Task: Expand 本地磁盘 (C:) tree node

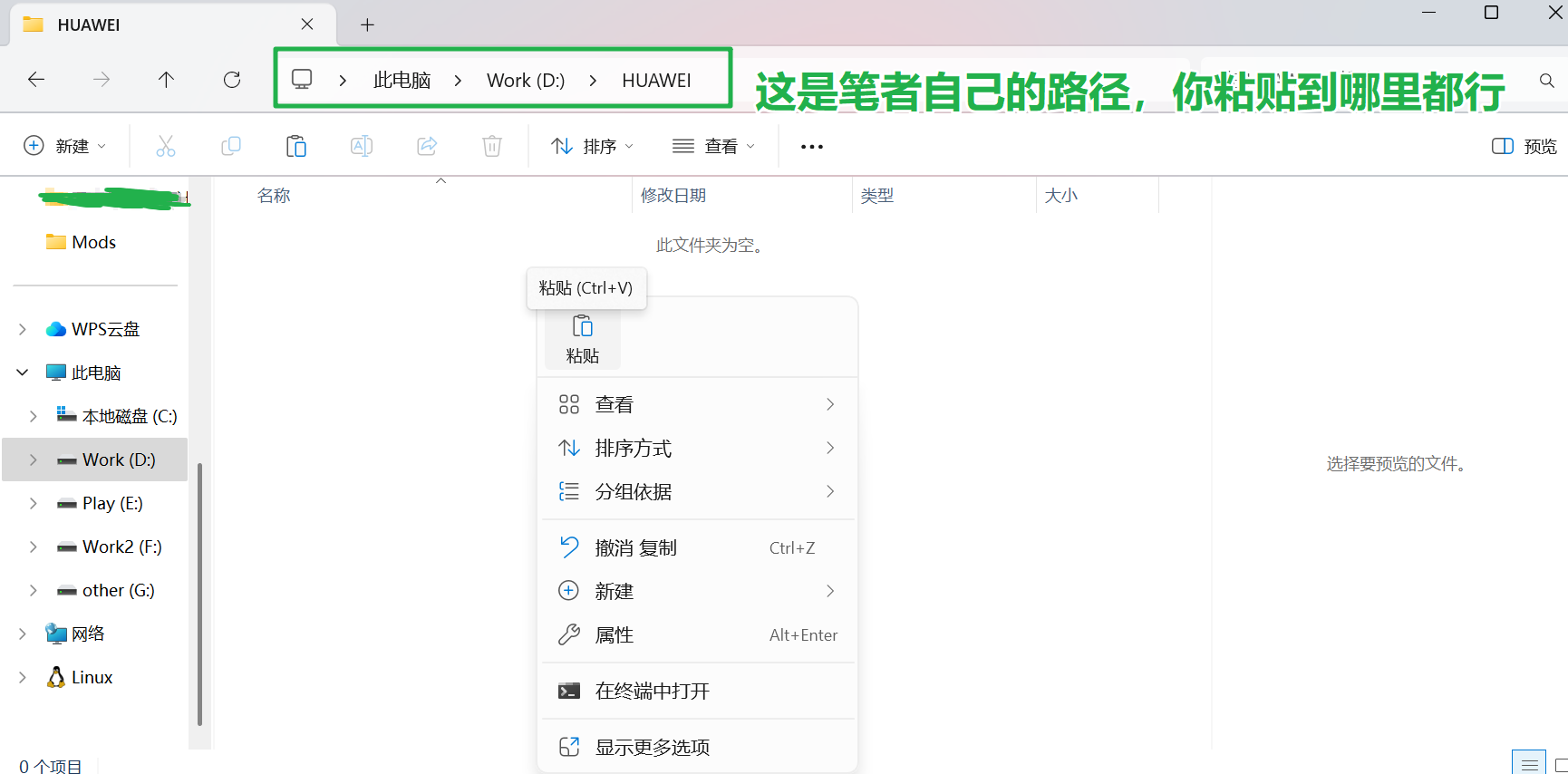Action: coord(34,416)
